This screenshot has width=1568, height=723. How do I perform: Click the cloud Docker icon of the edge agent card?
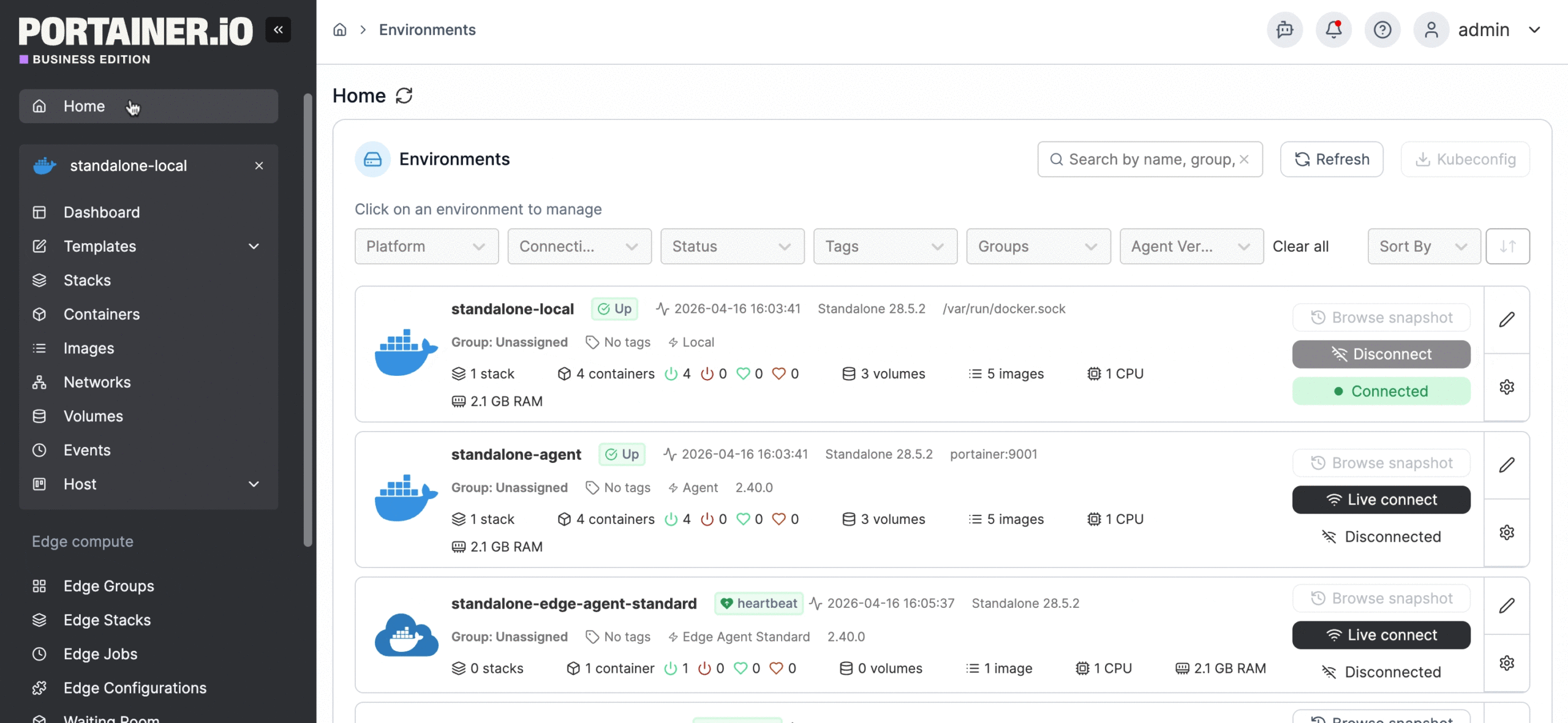click(x=406, y=635)
